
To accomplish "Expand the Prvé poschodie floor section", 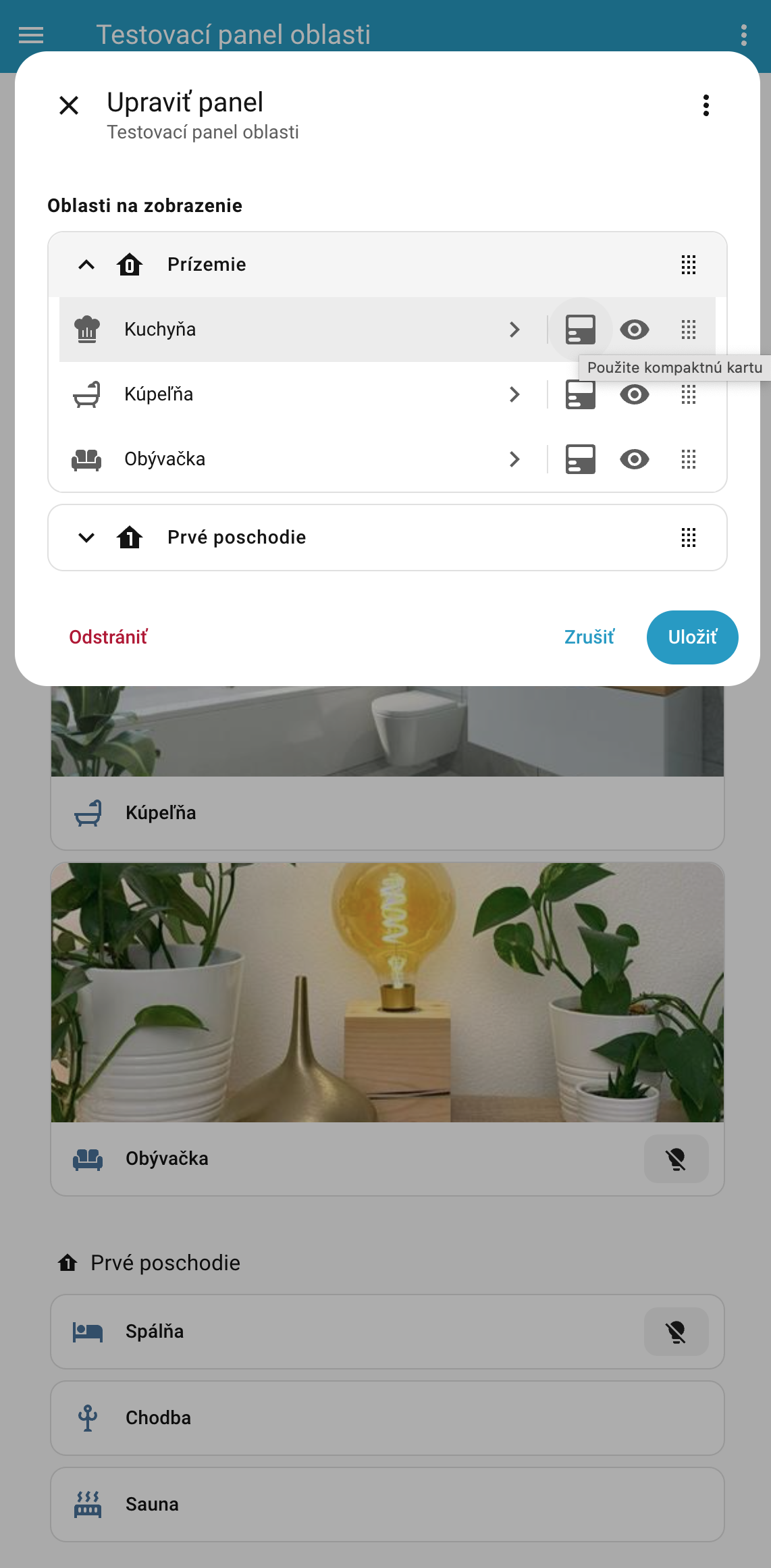I will tap(86, 538).
